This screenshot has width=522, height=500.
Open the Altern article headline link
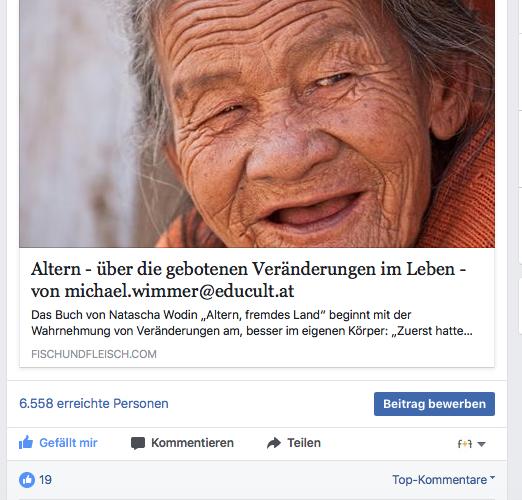click(x=248, y=280)
